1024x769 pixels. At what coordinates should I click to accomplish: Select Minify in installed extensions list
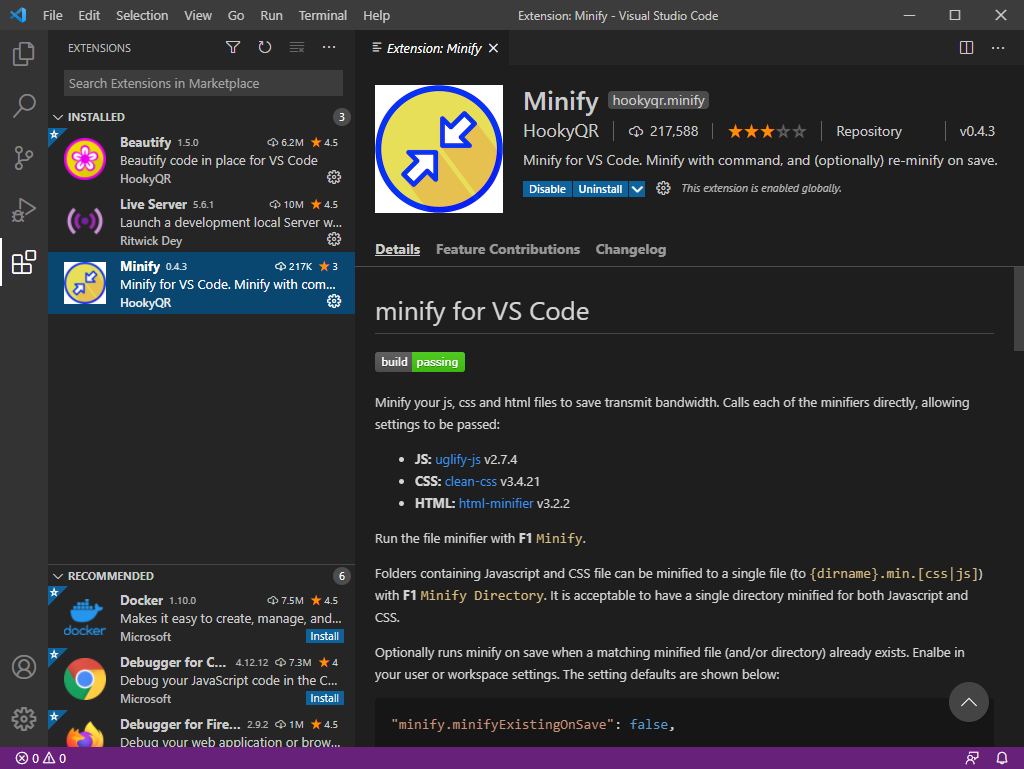click(201, 283)
